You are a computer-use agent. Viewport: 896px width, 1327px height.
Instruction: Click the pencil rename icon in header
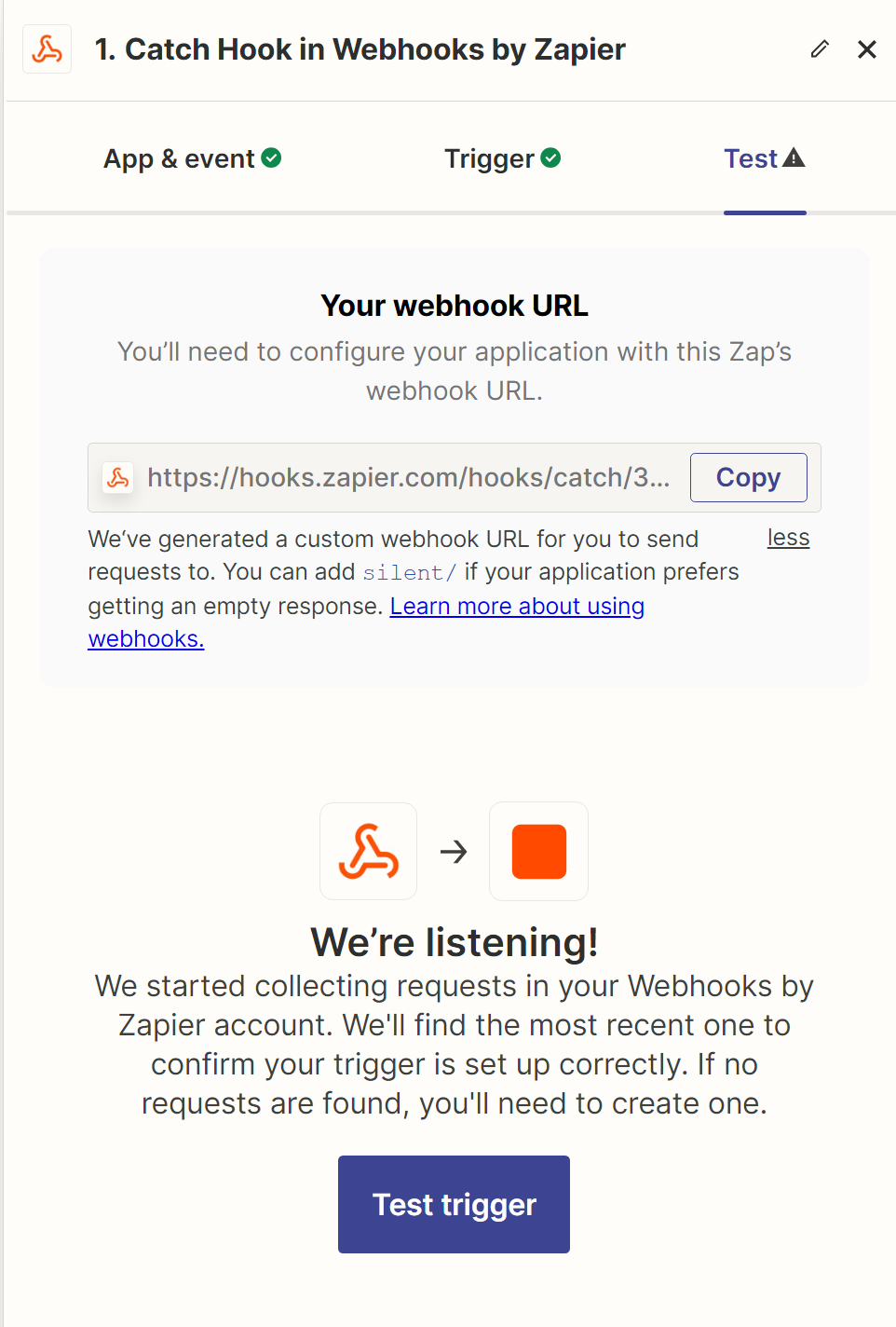pyautogui.click(x=820, y=49)
